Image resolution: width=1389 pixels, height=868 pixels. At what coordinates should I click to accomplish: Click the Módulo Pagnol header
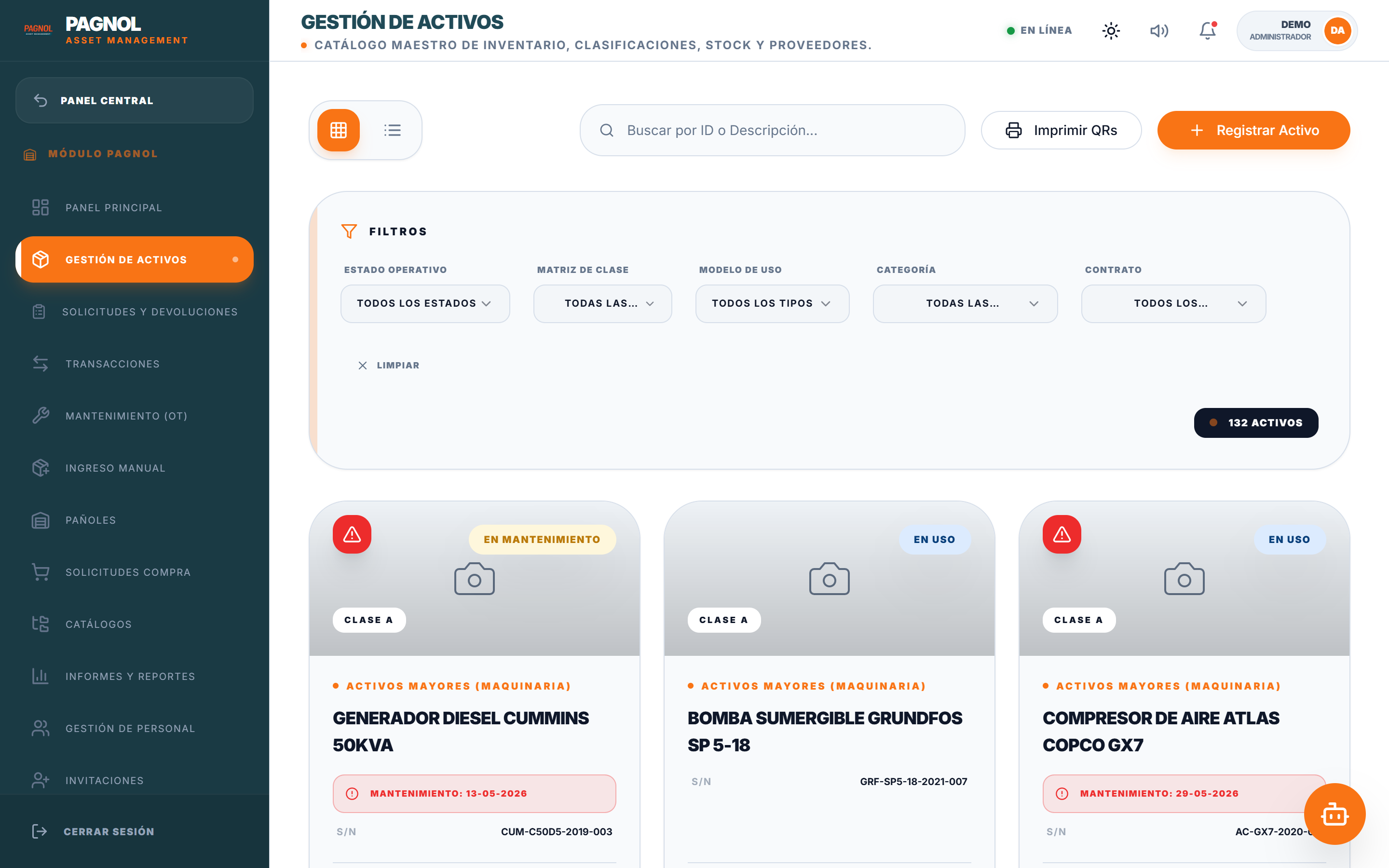[x=91, y=154]
